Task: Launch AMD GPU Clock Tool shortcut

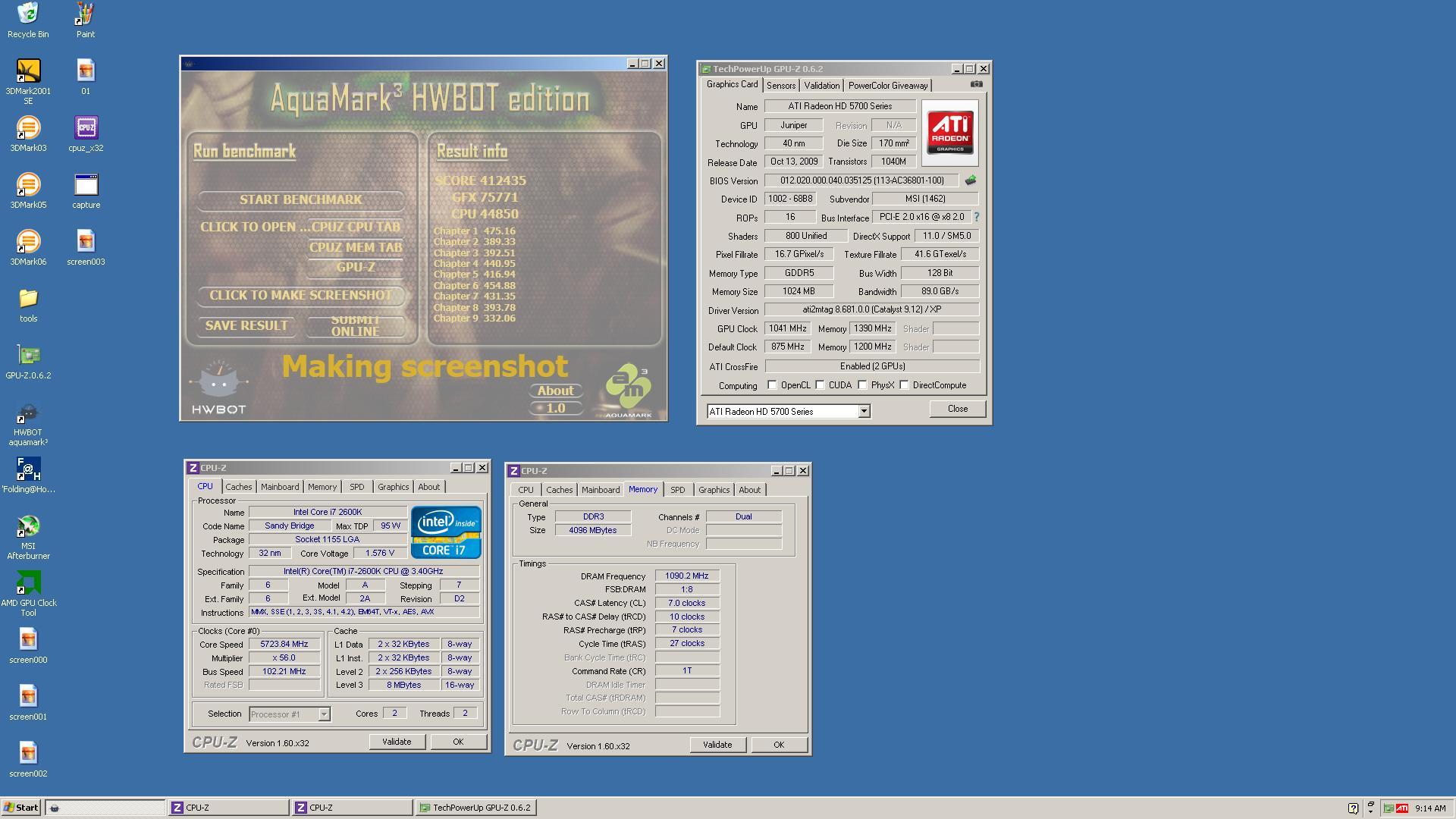Action: coord(28,594)
